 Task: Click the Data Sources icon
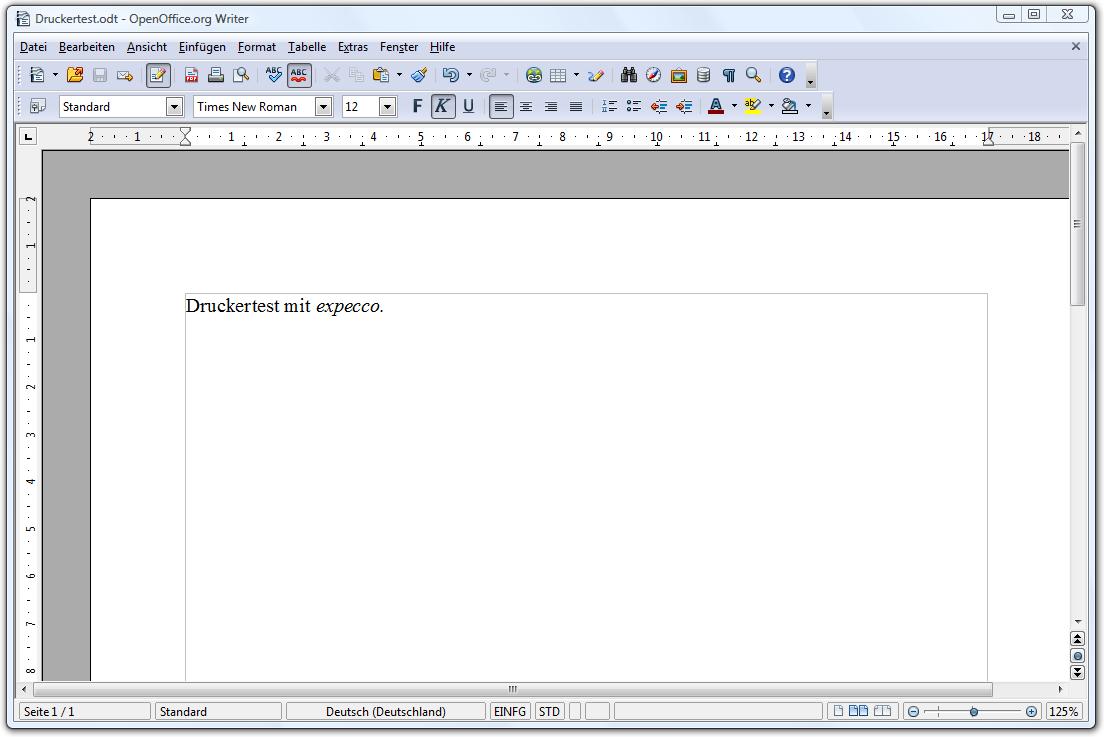coord(704,75)
